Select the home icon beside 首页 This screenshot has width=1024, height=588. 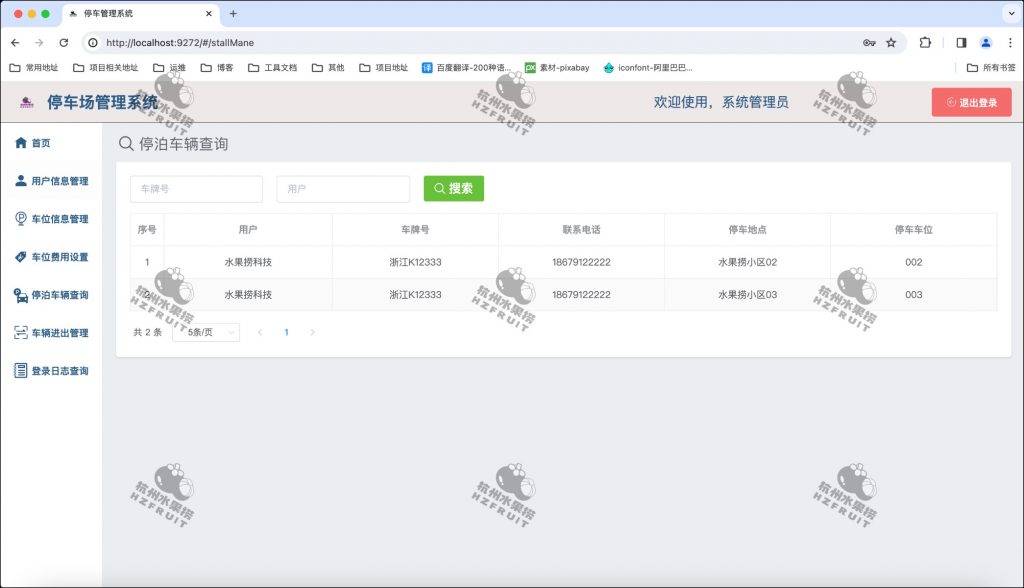click(21, 142)
